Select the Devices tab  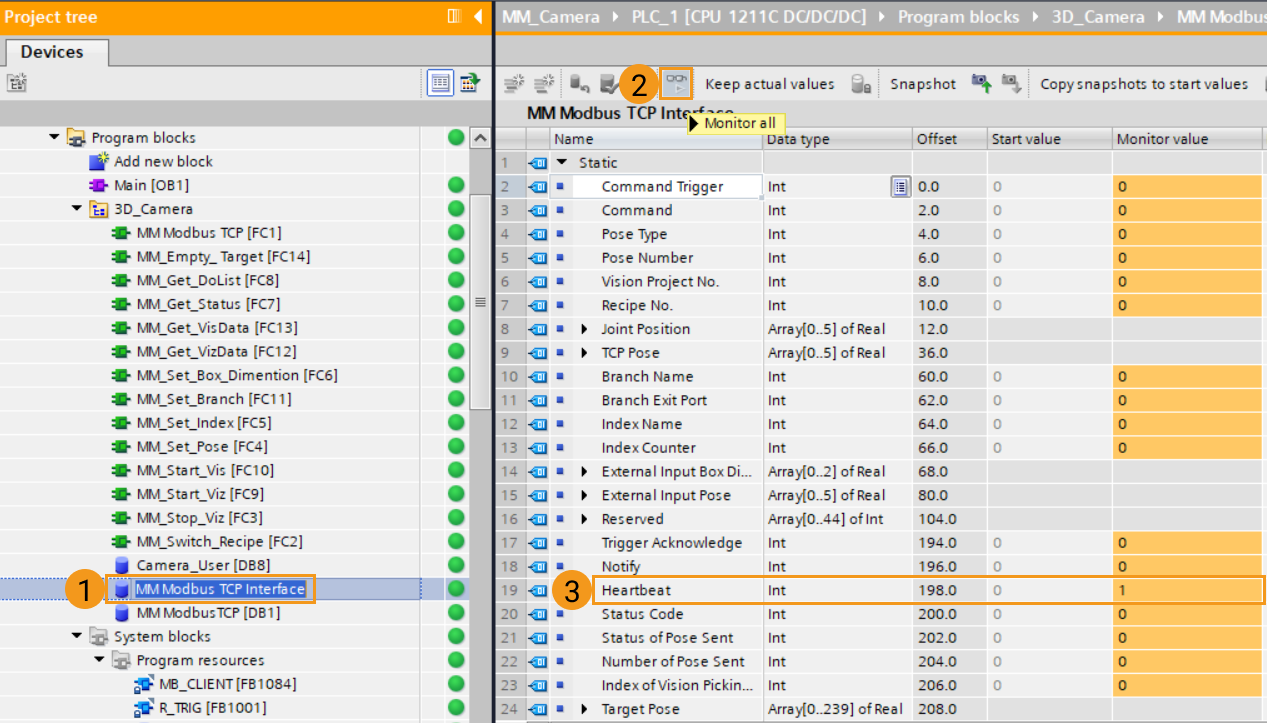point(52,52)
